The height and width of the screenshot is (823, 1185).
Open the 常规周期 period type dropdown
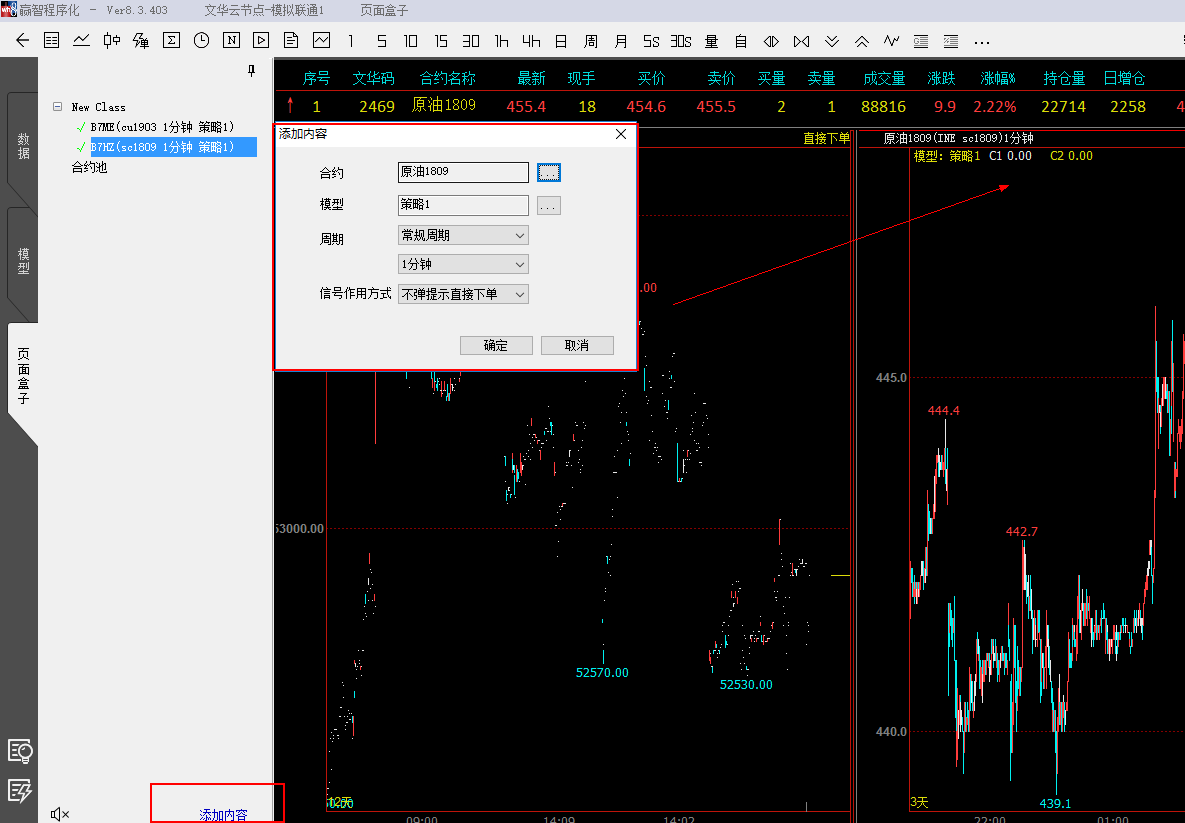(x=462, y=235)
